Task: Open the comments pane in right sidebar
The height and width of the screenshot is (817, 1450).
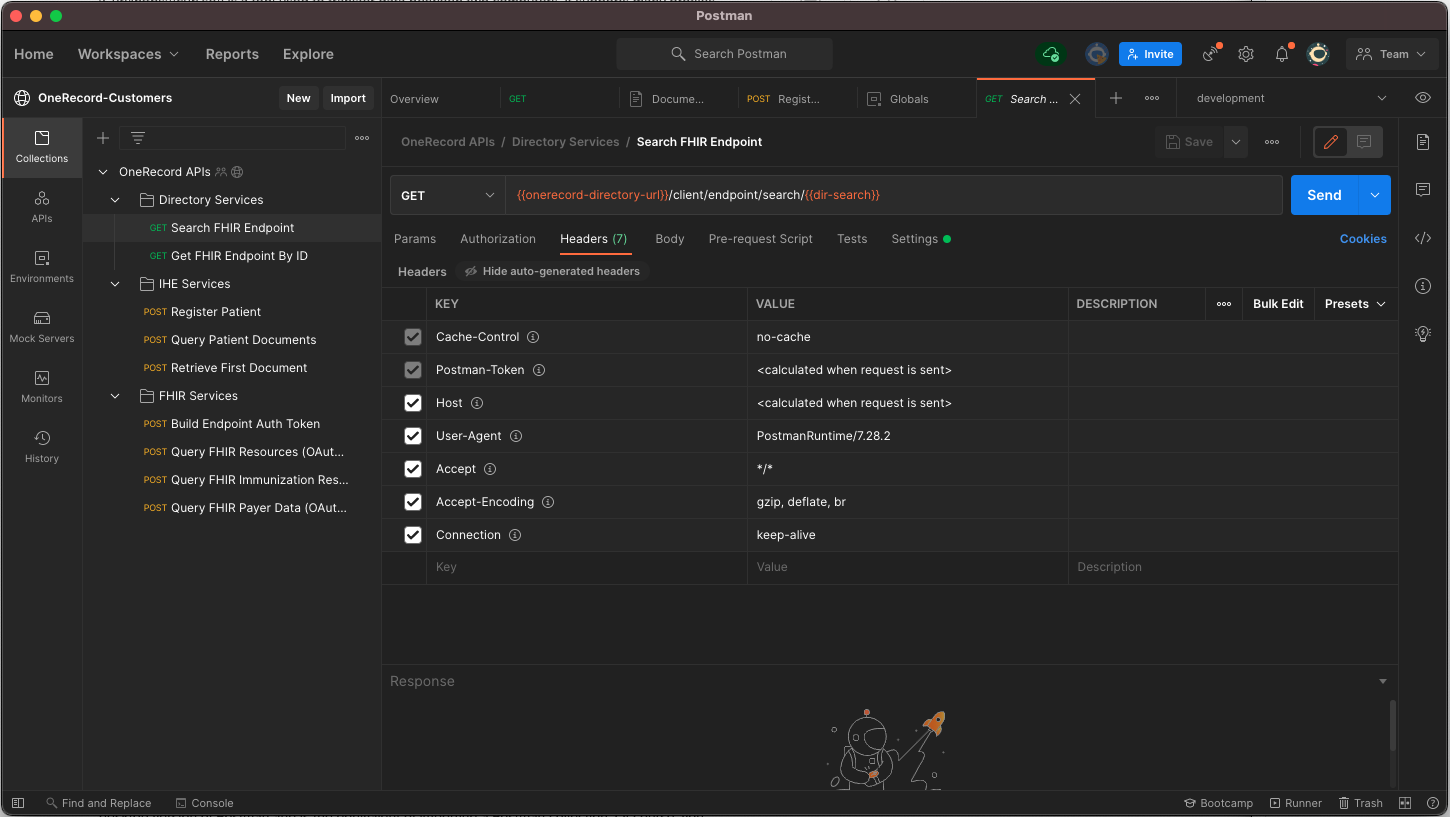Action: click(x=1423, y=190)
